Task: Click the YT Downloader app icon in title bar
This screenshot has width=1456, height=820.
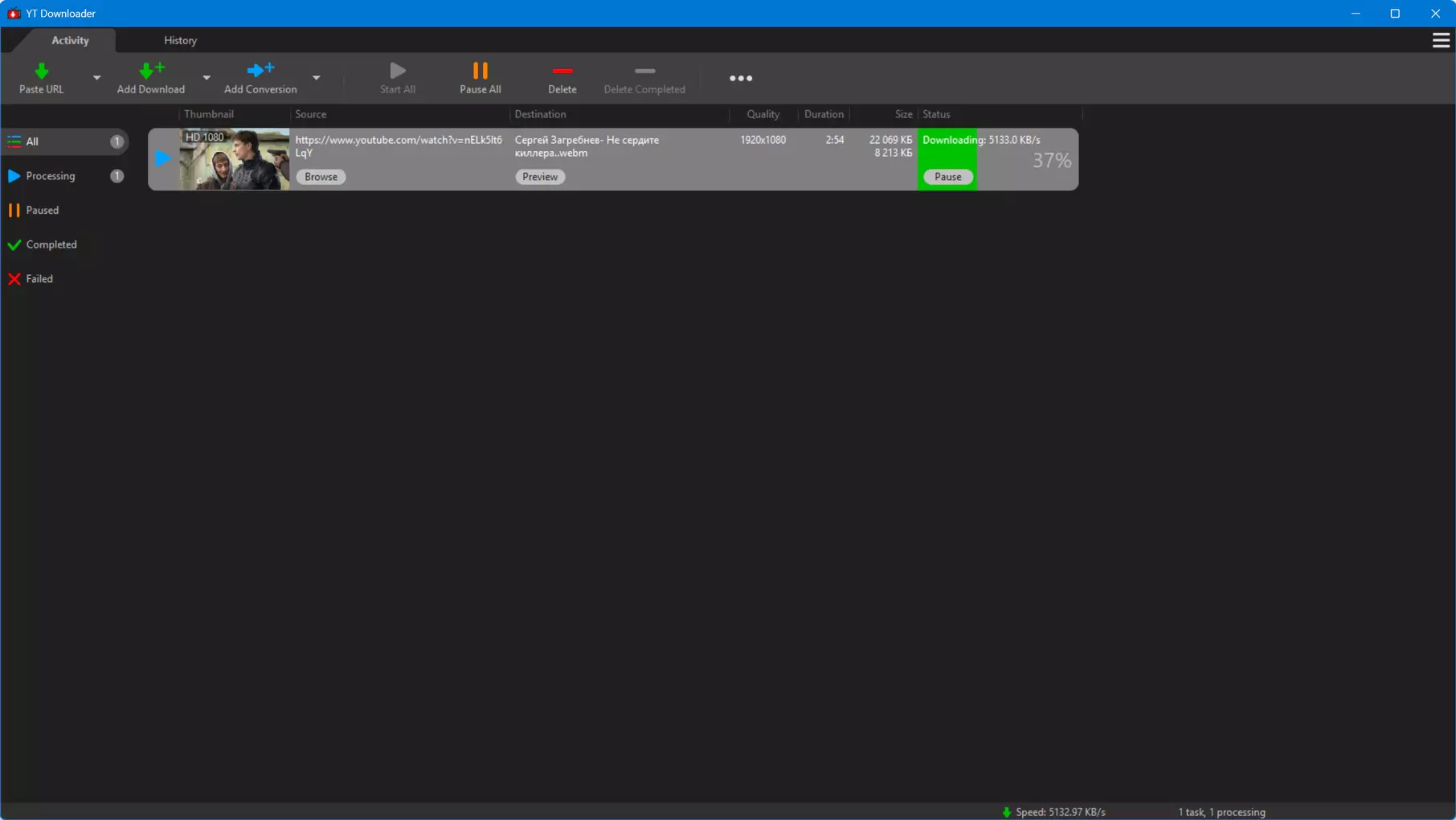Action: [x=14, y=14]
